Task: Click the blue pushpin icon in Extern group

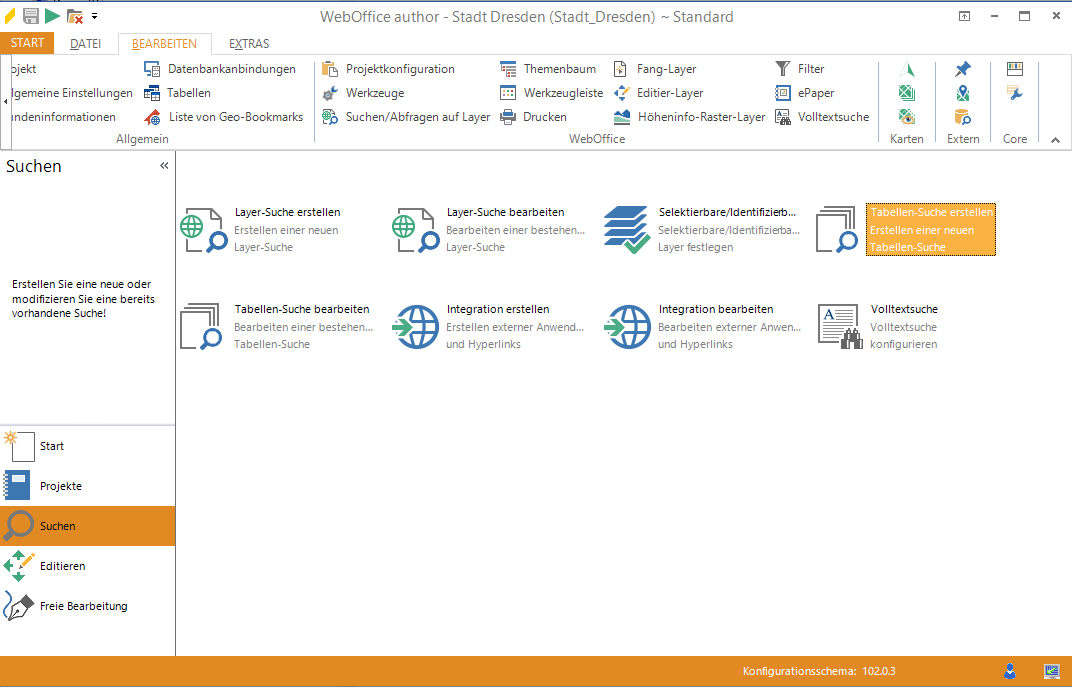Action: 962,69
